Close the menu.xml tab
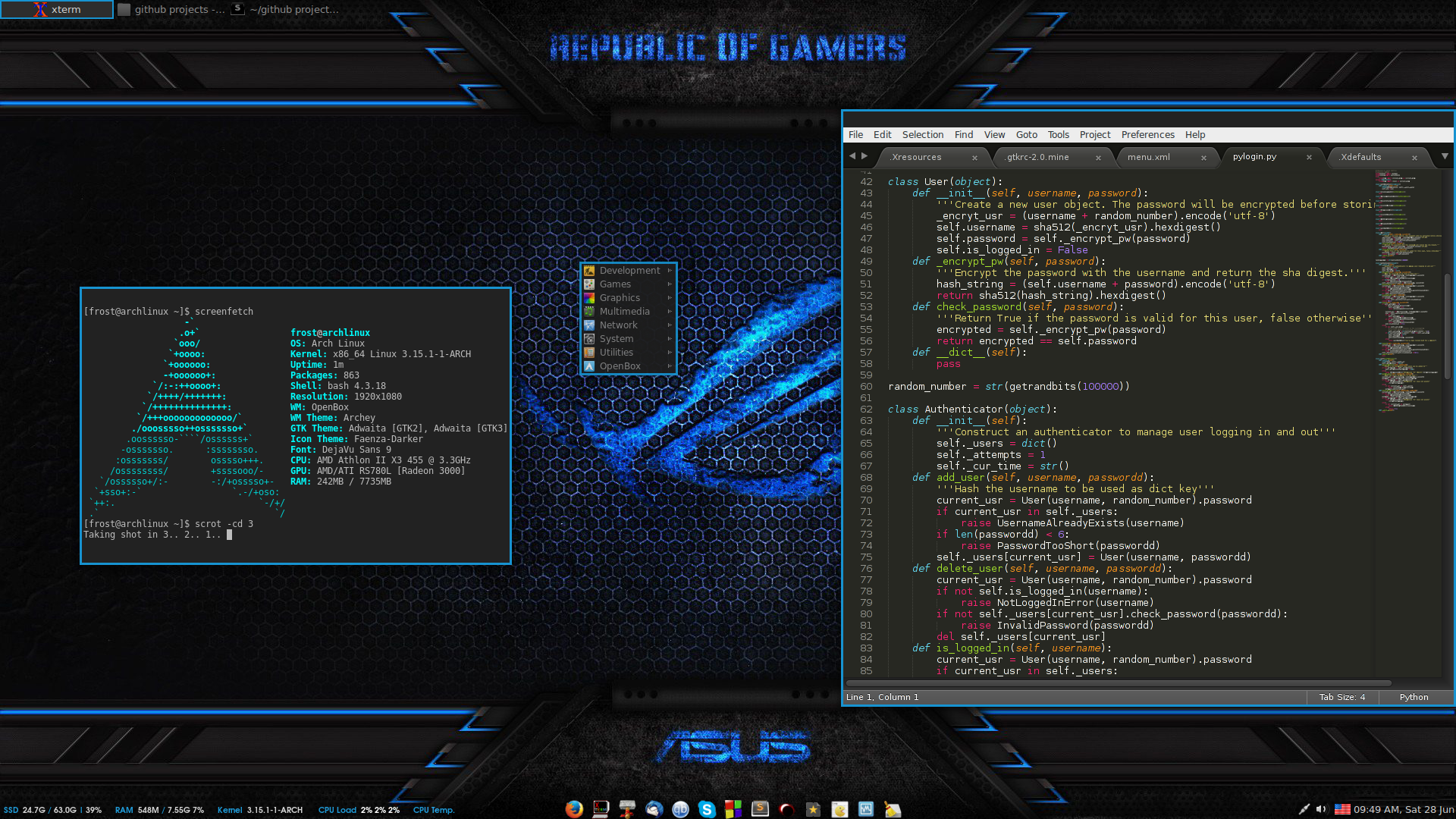This screenshot has height=819, width=1456. pyautogui.click(x=1203, y=158)
